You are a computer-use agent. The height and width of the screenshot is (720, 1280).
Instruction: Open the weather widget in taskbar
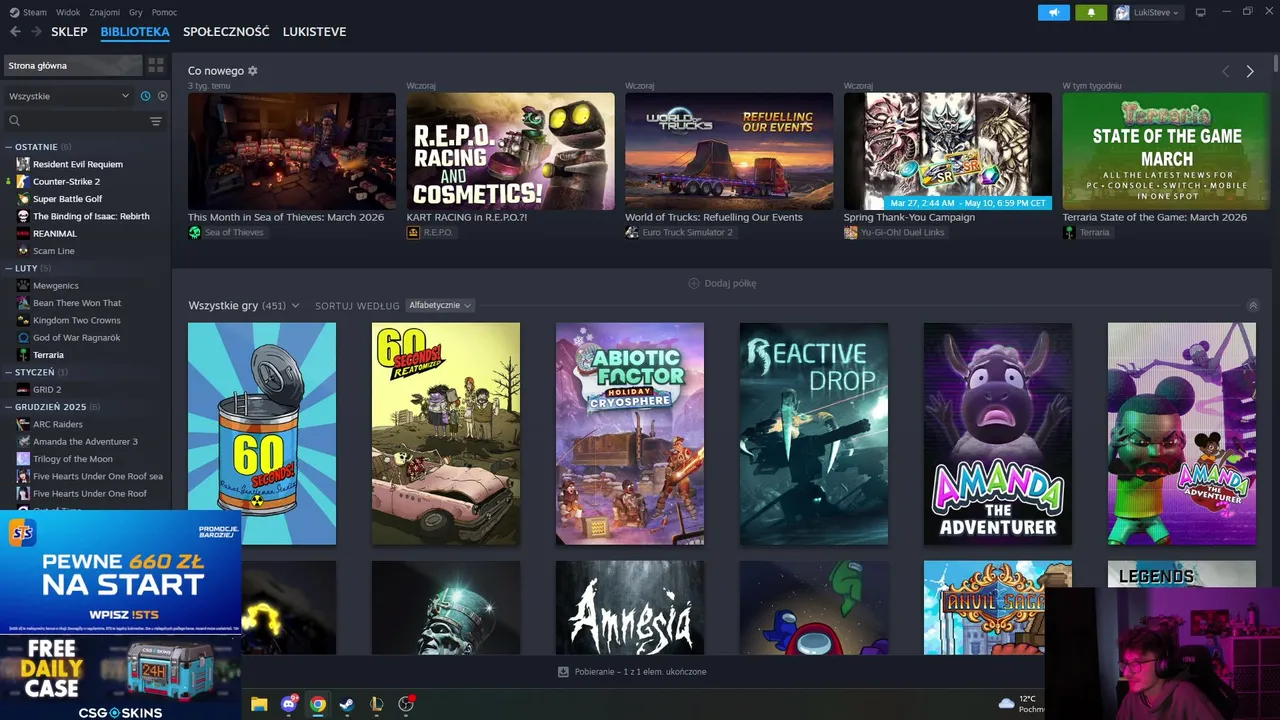(1021, 704)
